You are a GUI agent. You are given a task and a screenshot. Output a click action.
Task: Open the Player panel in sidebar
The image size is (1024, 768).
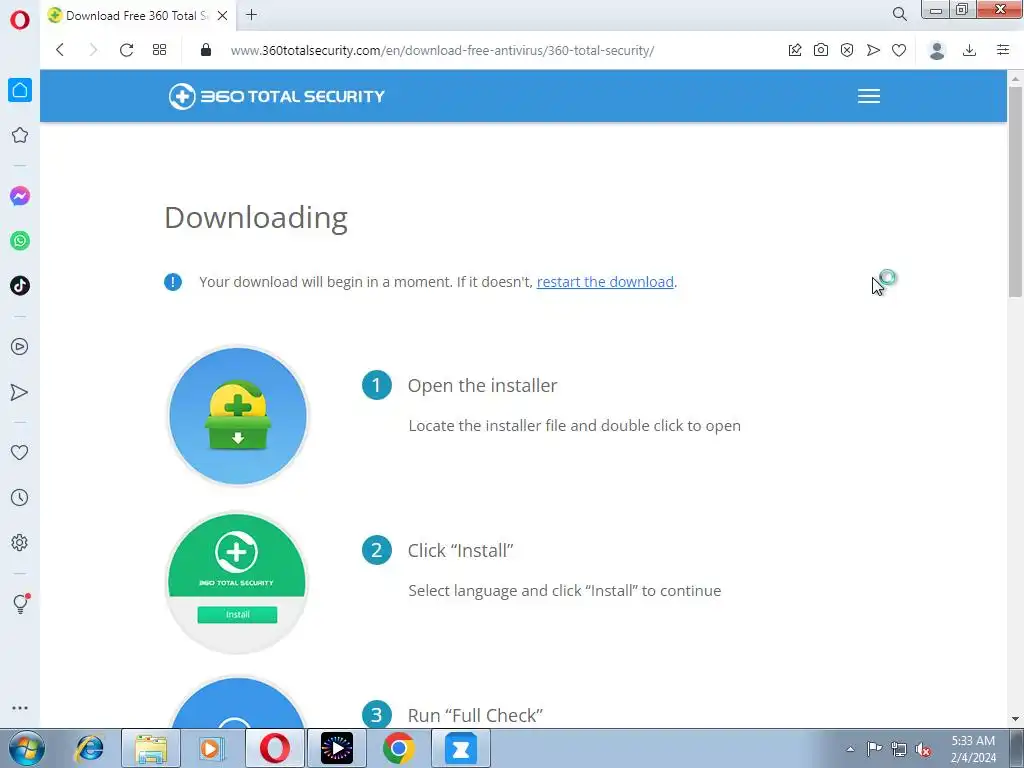20,347
